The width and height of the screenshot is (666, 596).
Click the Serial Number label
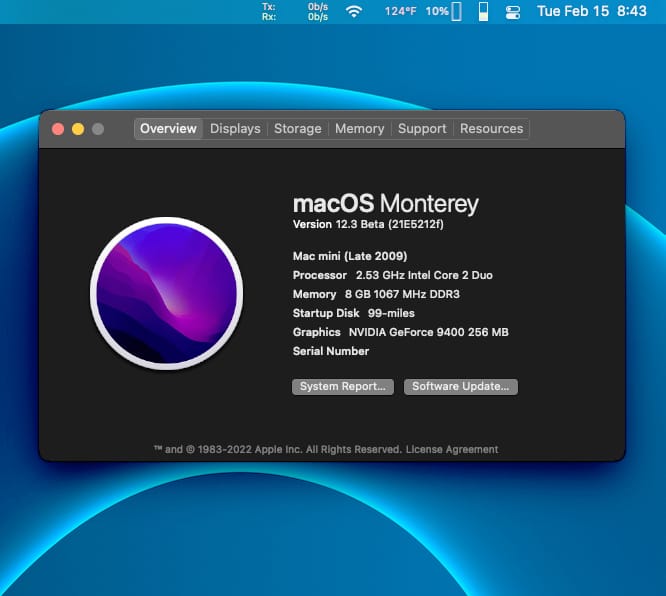(331, 351)
